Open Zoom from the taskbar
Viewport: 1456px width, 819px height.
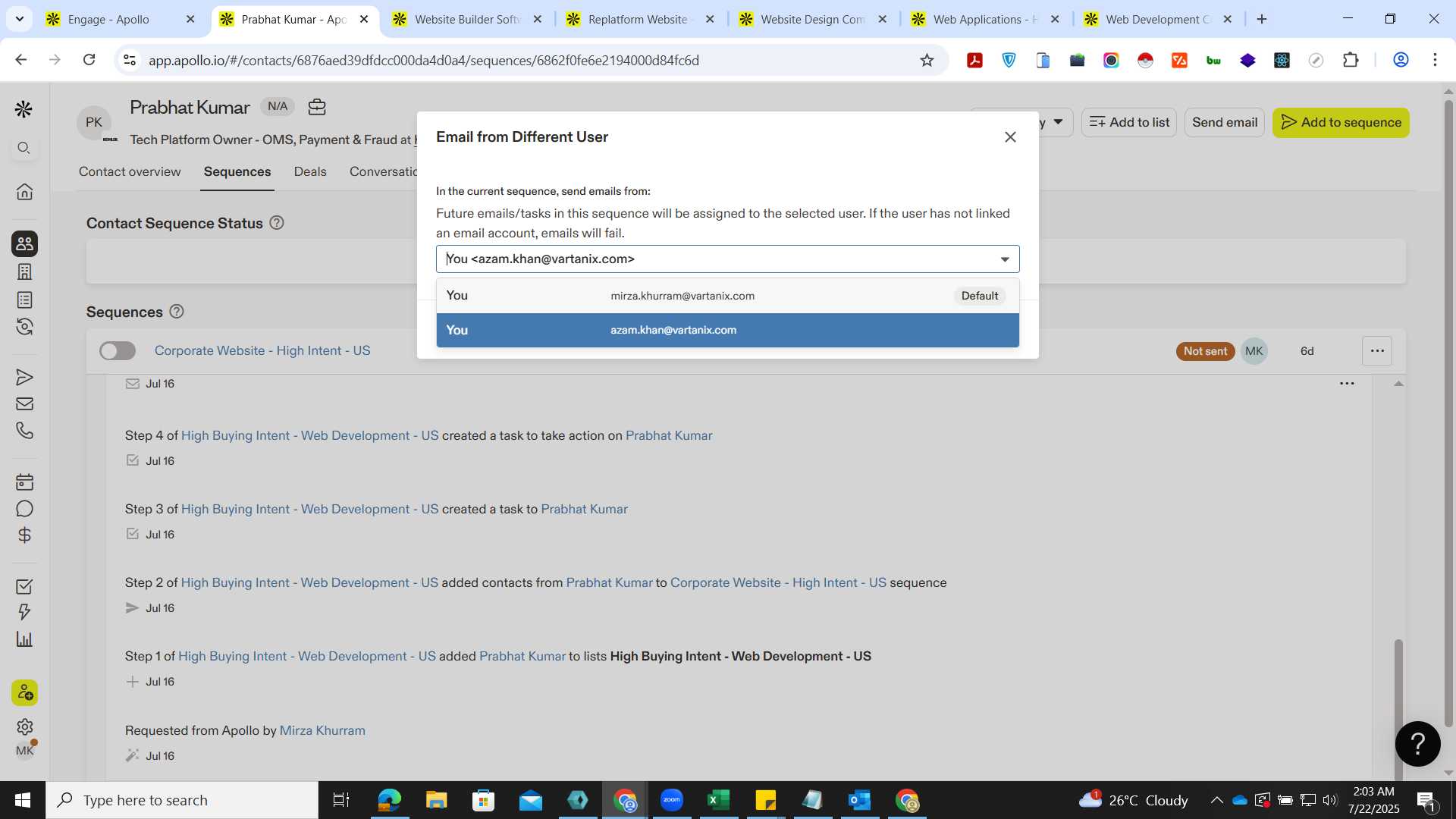[671, 800]
